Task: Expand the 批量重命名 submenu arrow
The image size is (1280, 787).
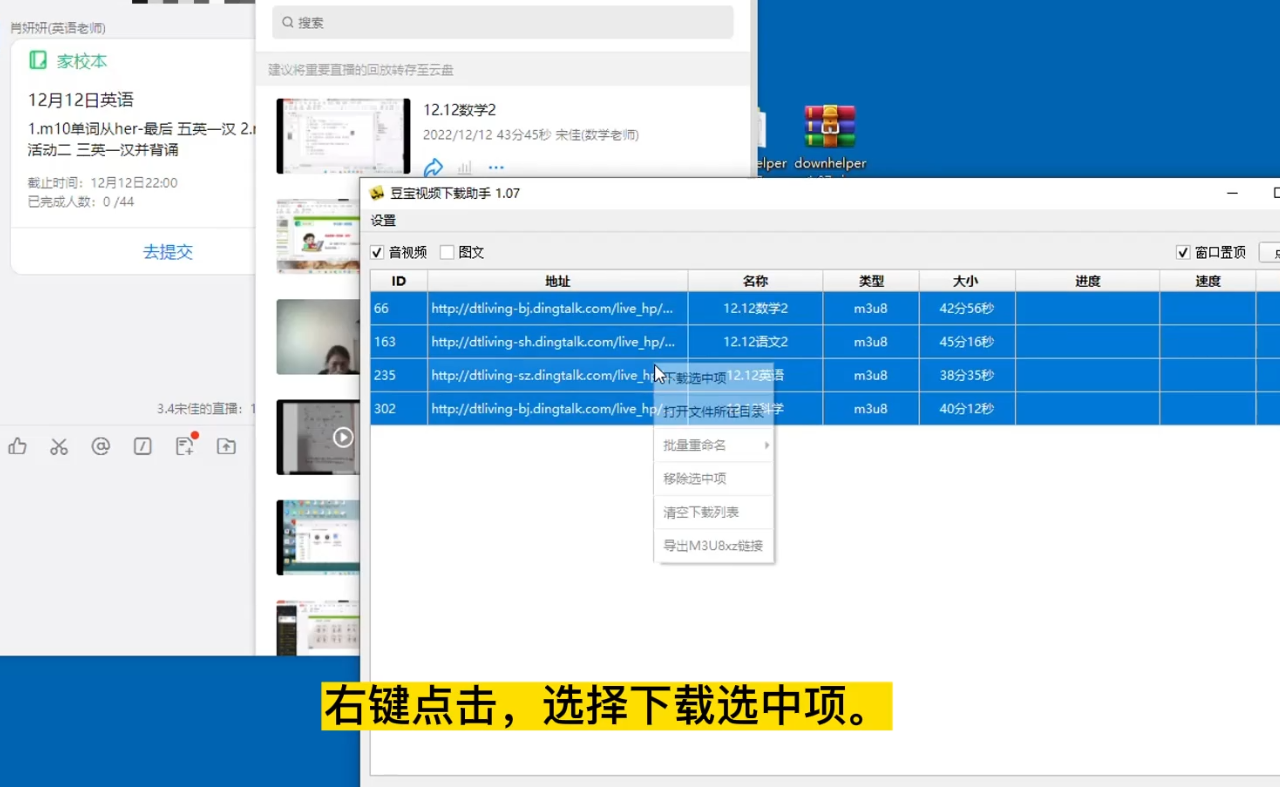Action: click(767, 445)
